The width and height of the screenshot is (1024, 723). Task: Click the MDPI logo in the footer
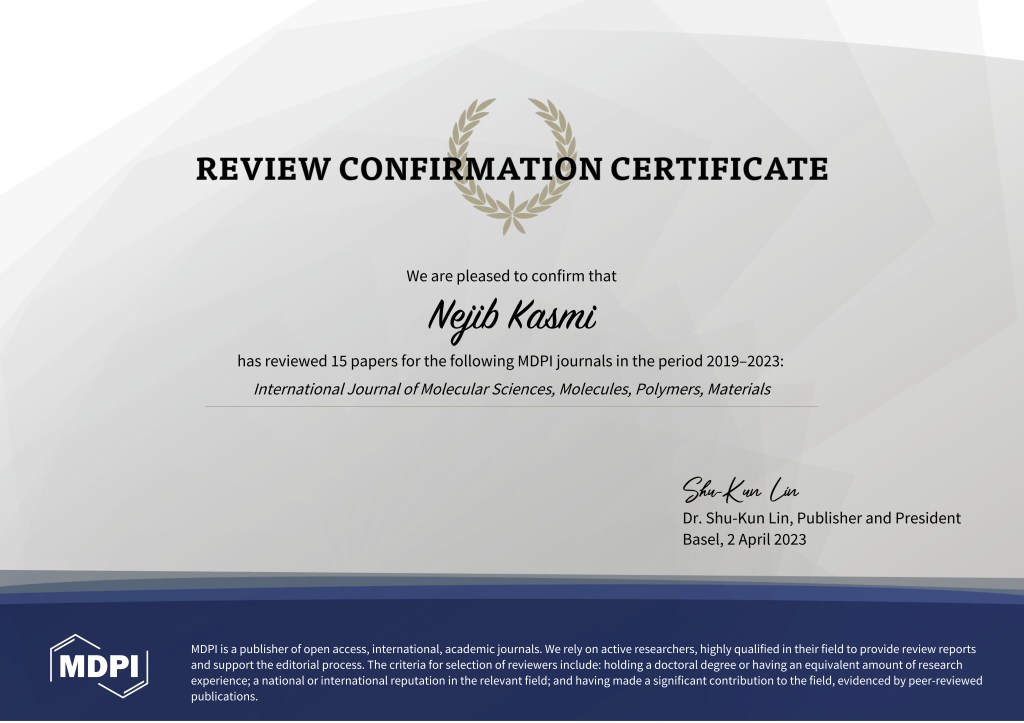coord(99,665)
